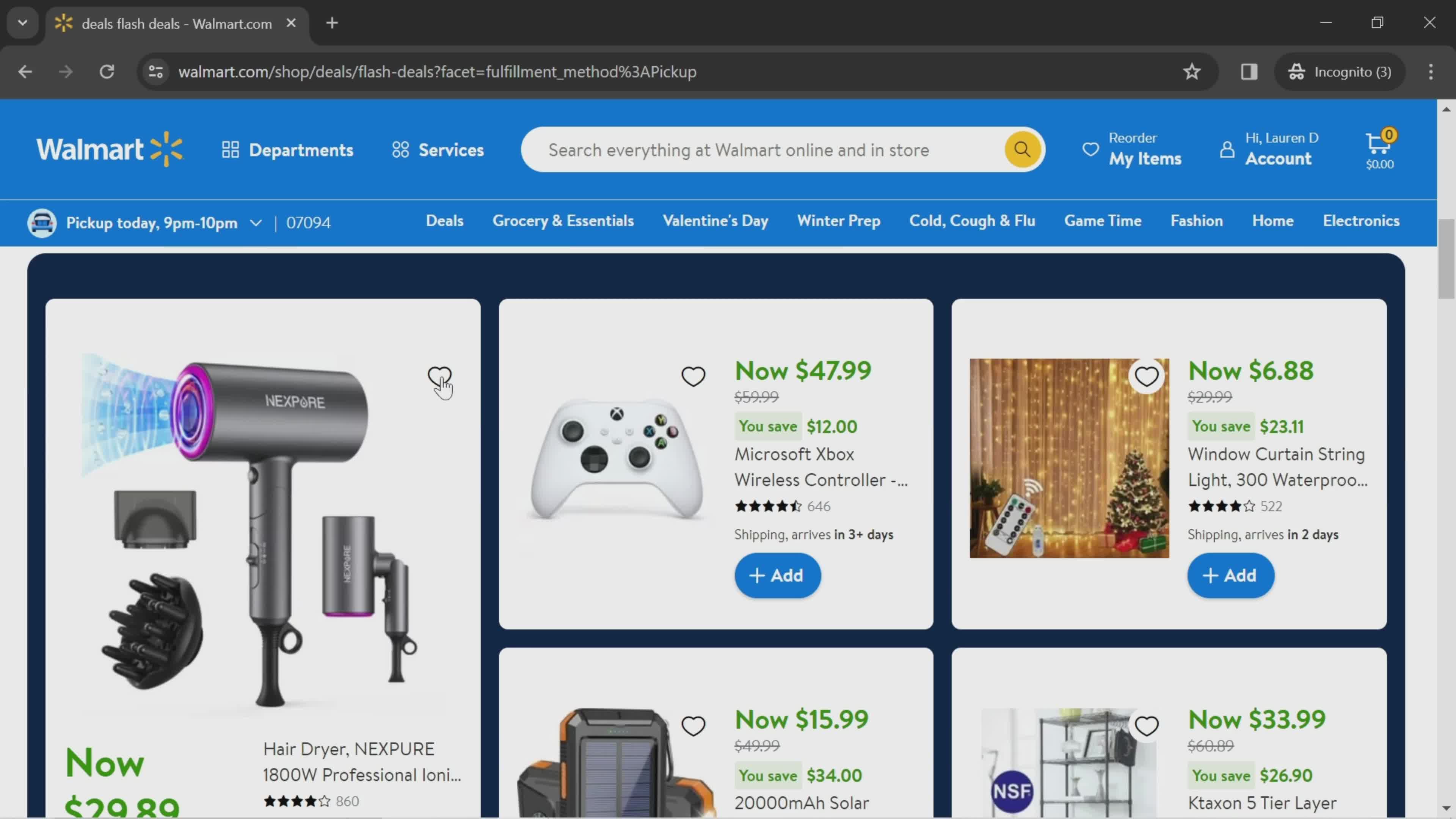Open Ktaxon 5 Tier Layer title
This screenshot has height=819, width=1456.
1261,803
